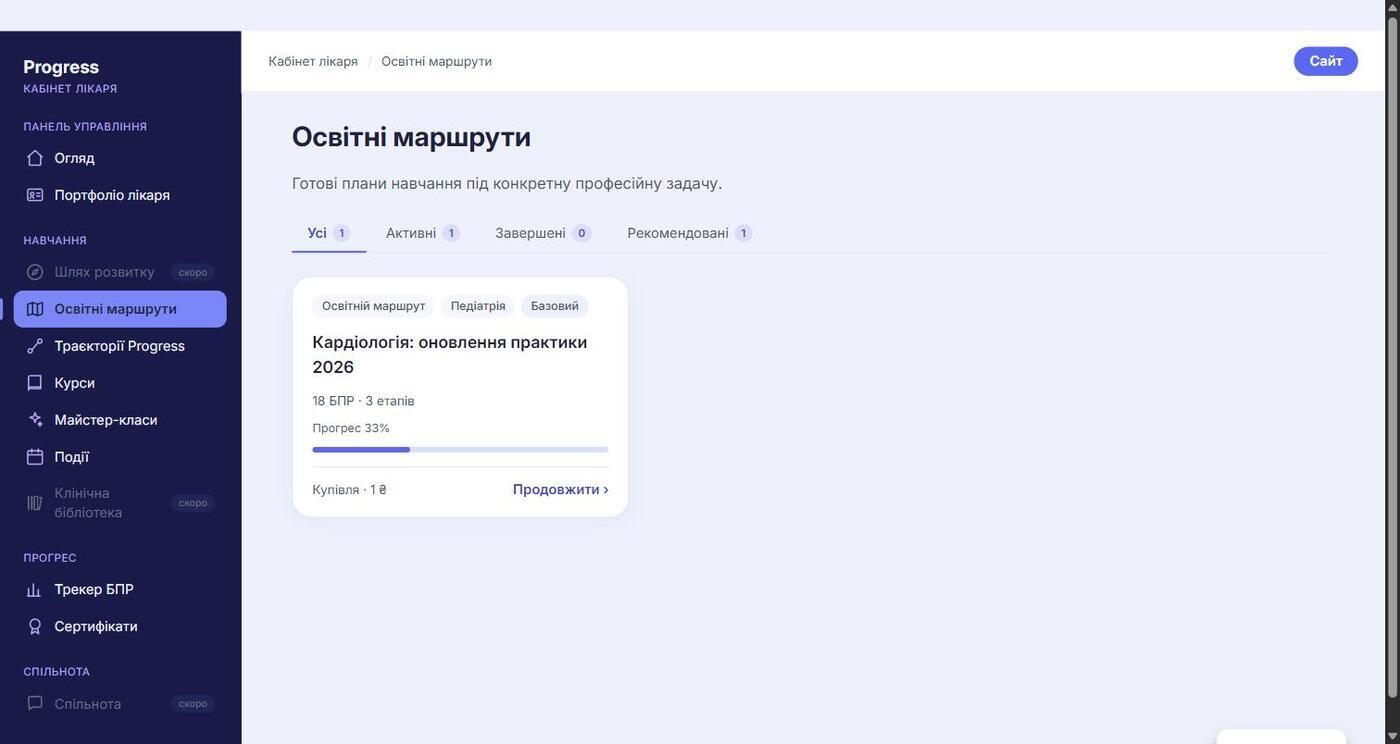Viewport: 1400px width, 744px height.
Task: Open the Рекомендовані tab
Action: tap(690, 233)
